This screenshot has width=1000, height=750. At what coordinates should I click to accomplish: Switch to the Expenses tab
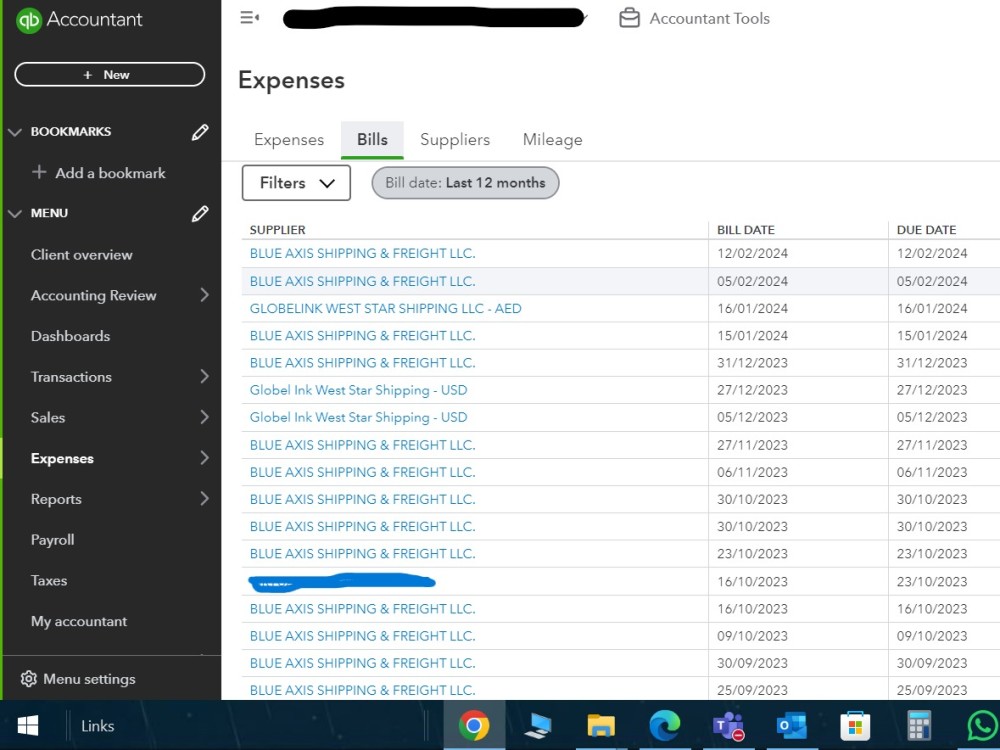coord(289,140)
